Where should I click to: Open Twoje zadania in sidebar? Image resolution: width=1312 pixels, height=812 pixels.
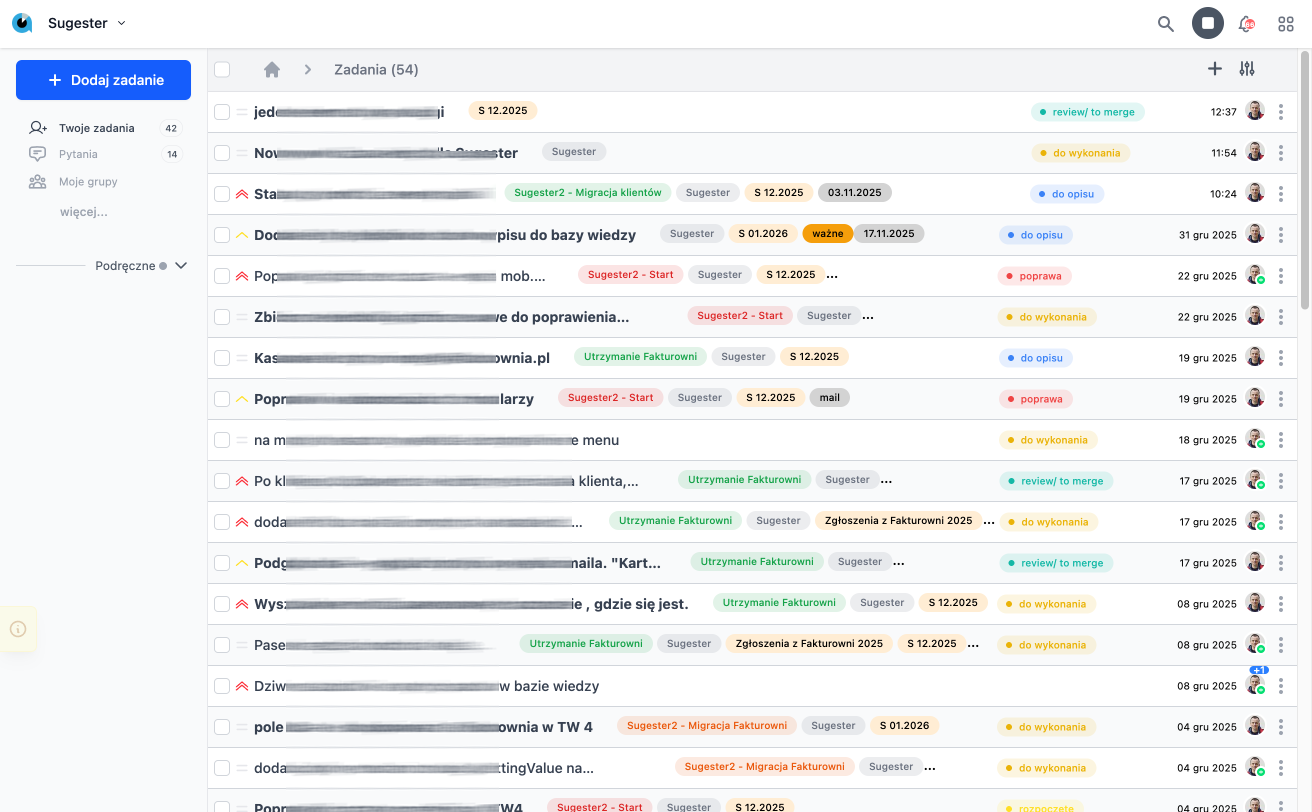point(96,128)
